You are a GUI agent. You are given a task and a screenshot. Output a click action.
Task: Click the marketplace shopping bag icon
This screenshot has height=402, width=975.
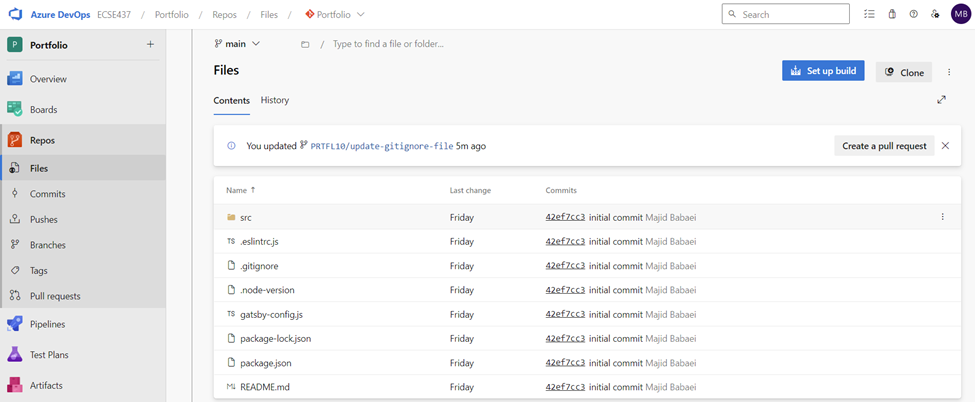pyautogui.click(x=891, y=14)
